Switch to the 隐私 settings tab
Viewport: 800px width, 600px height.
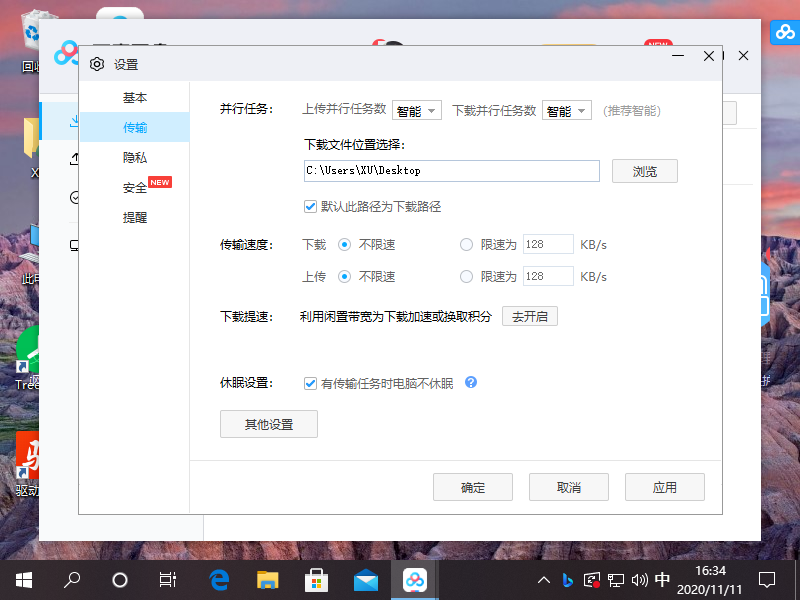point(135,157)
